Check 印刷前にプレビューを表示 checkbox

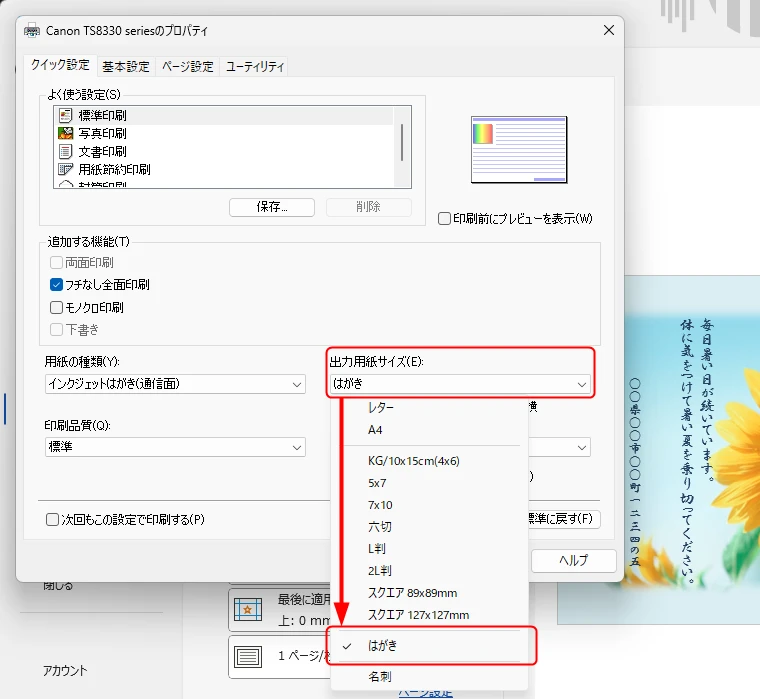(444, 219)
